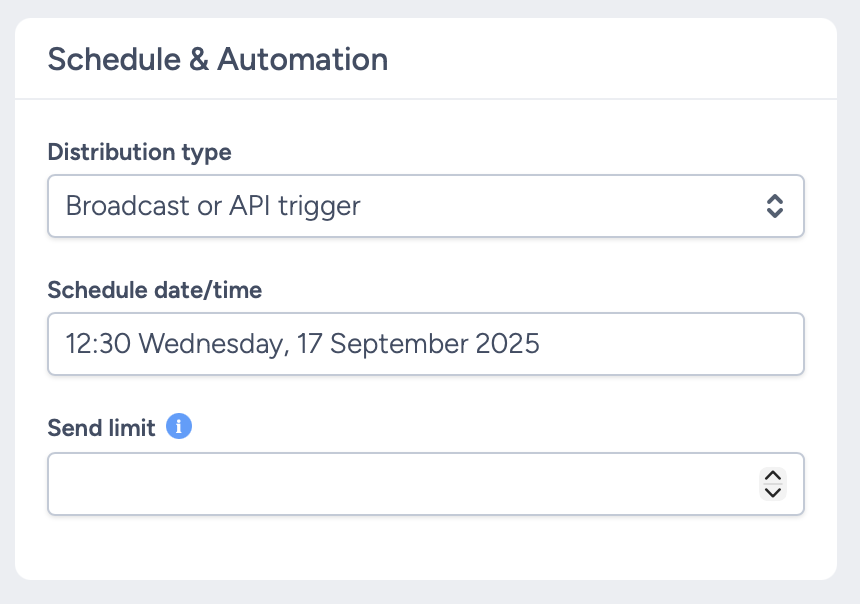Click the blue information badge next to Send limit
860x604 pixels.
pyautogui.click(x=178, y=426)
